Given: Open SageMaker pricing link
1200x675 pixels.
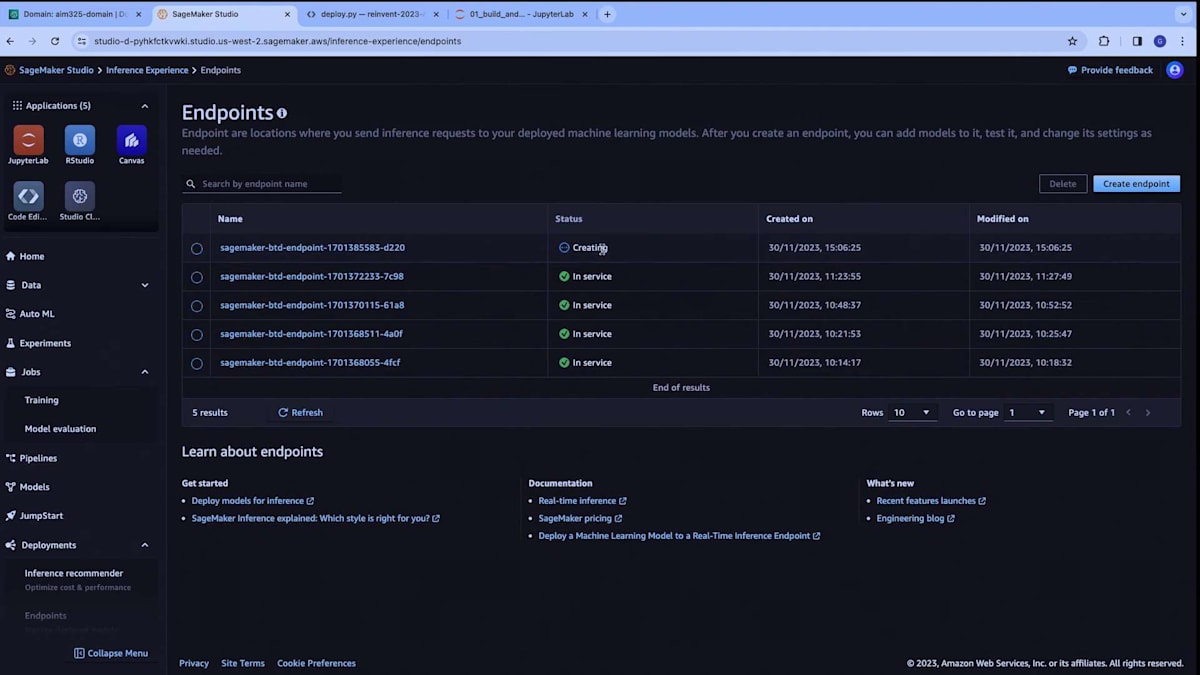Looking at the screenshot, I should pyautogui.click(x=580, y=518).
